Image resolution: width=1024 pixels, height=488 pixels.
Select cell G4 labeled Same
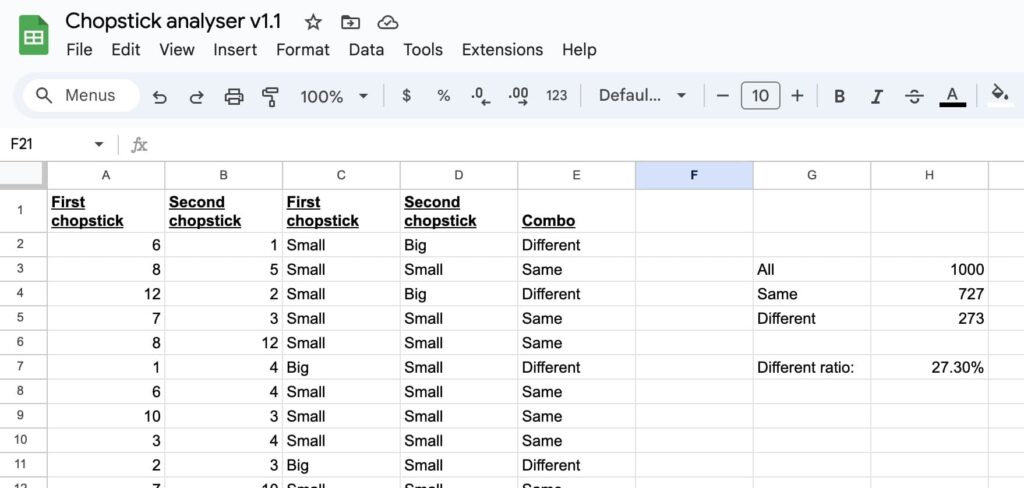pyautogui.click(x=811, y=293)
